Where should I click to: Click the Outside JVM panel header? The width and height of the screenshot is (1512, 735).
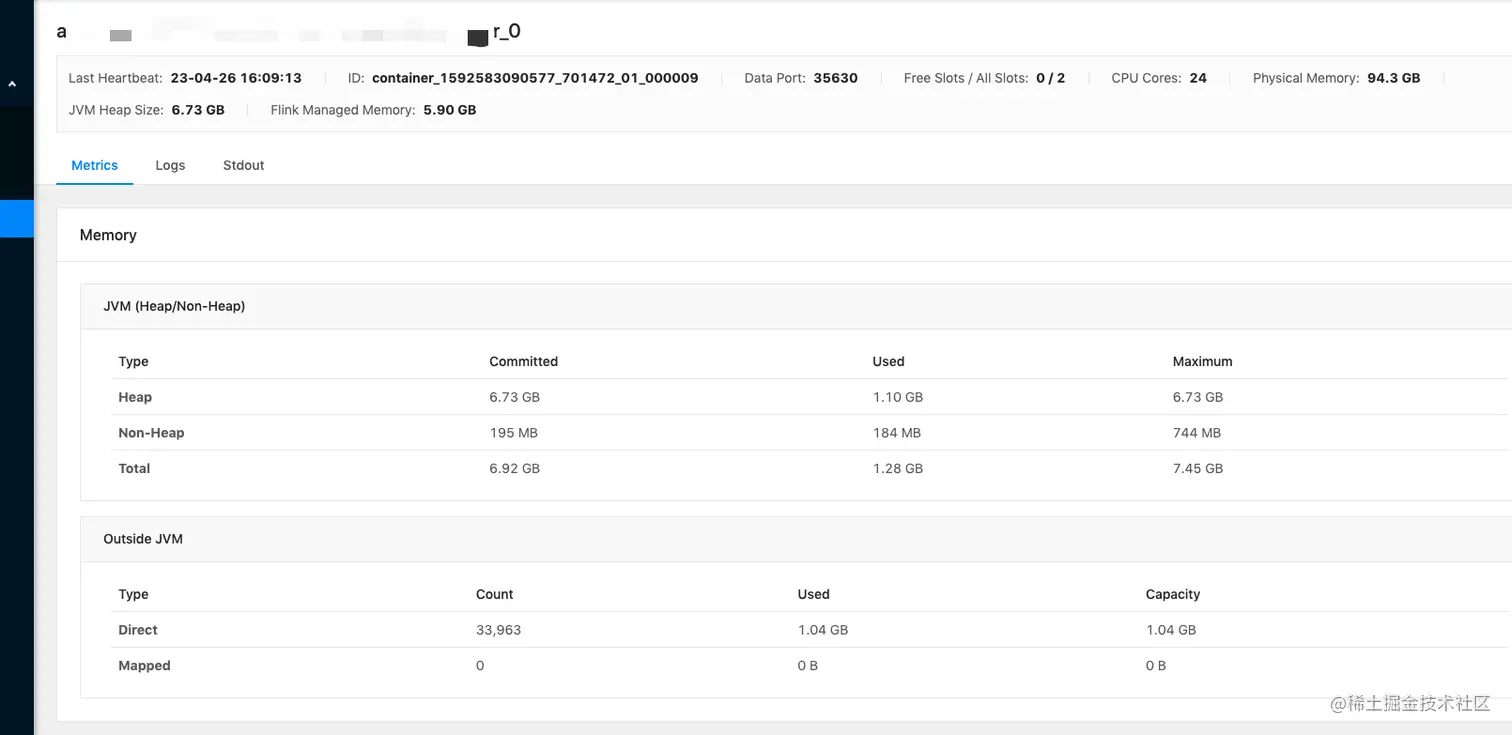(x=143, y=539)
